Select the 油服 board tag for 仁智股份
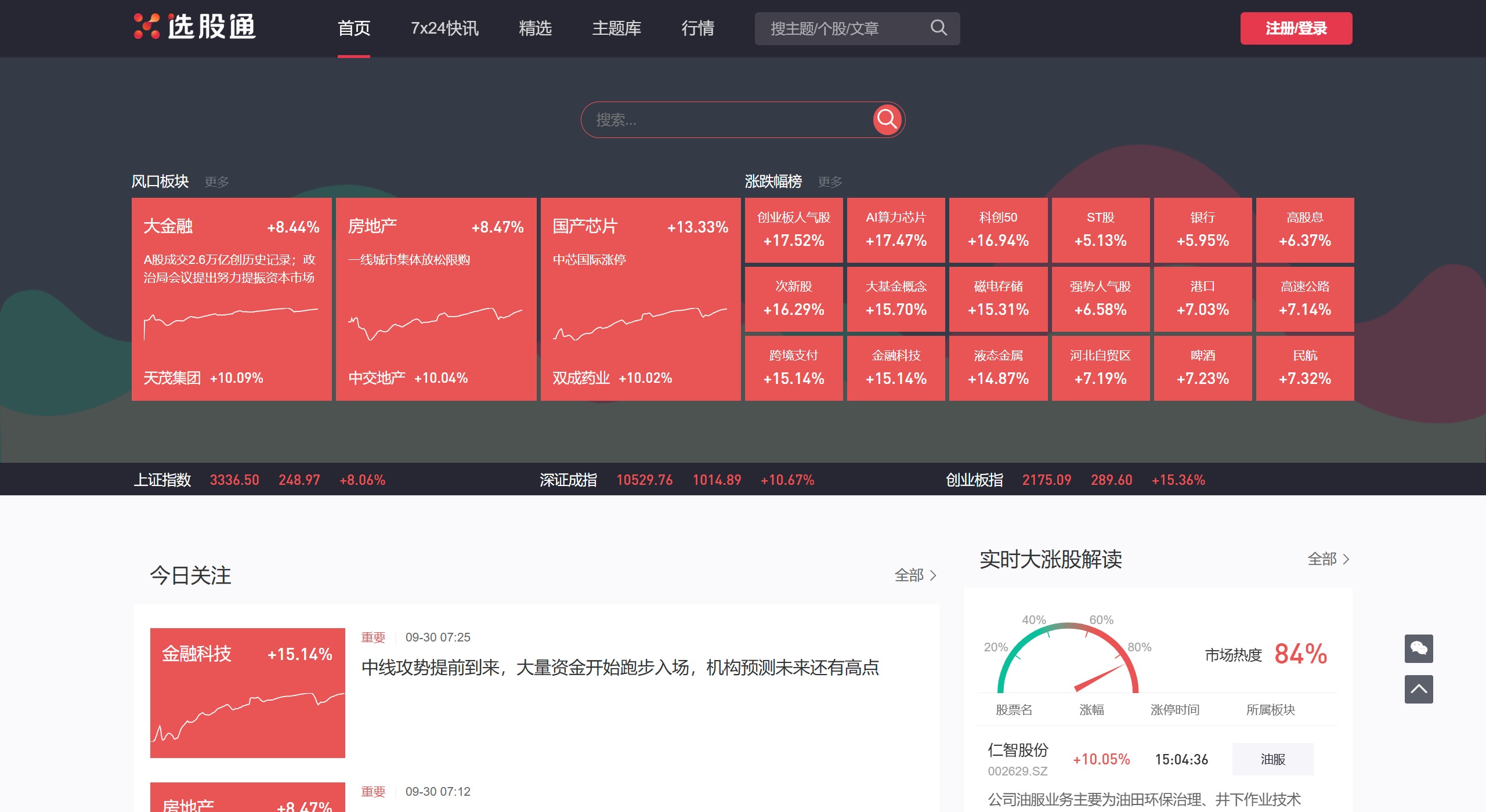This screenshot has width=1486, height=812. coord(1272,758)
